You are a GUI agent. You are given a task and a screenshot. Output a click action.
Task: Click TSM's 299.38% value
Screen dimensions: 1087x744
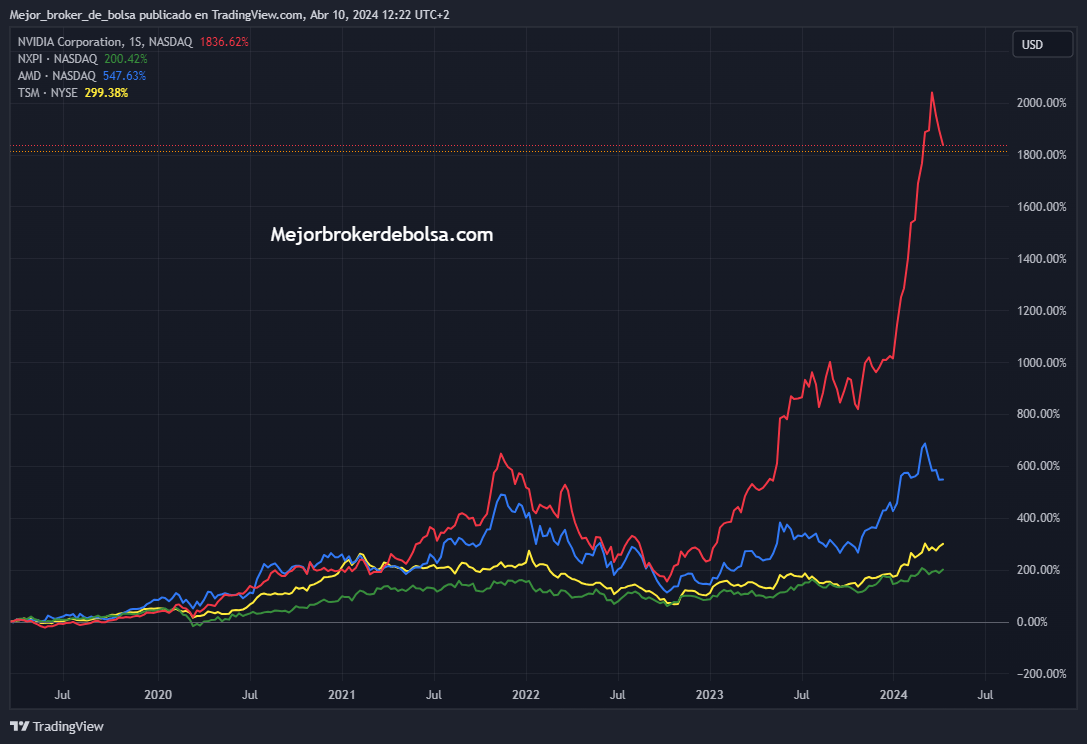(x=106, y=92)
